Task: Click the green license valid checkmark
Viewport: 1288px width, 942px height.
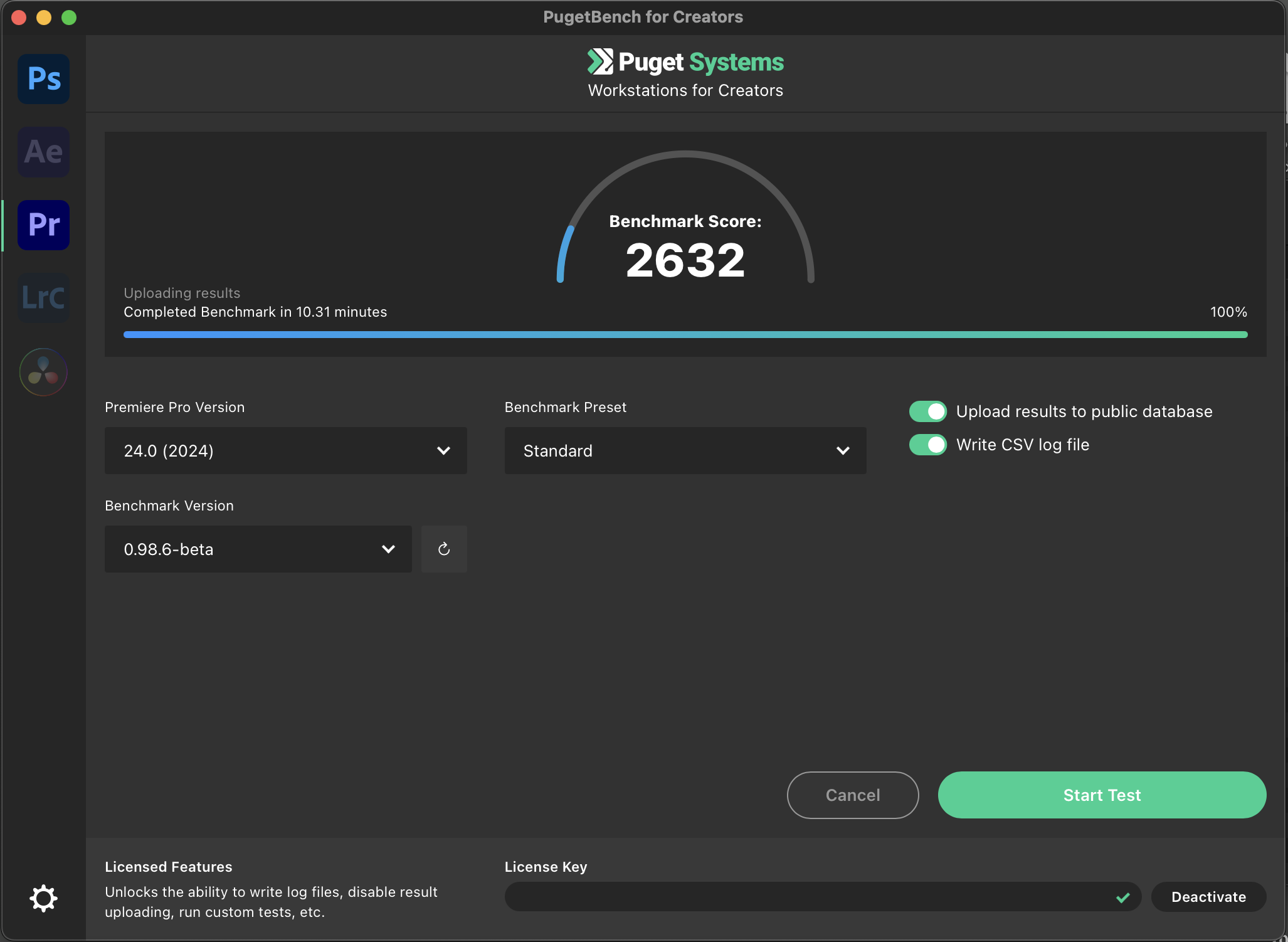Action: (x=1123, y=897)
